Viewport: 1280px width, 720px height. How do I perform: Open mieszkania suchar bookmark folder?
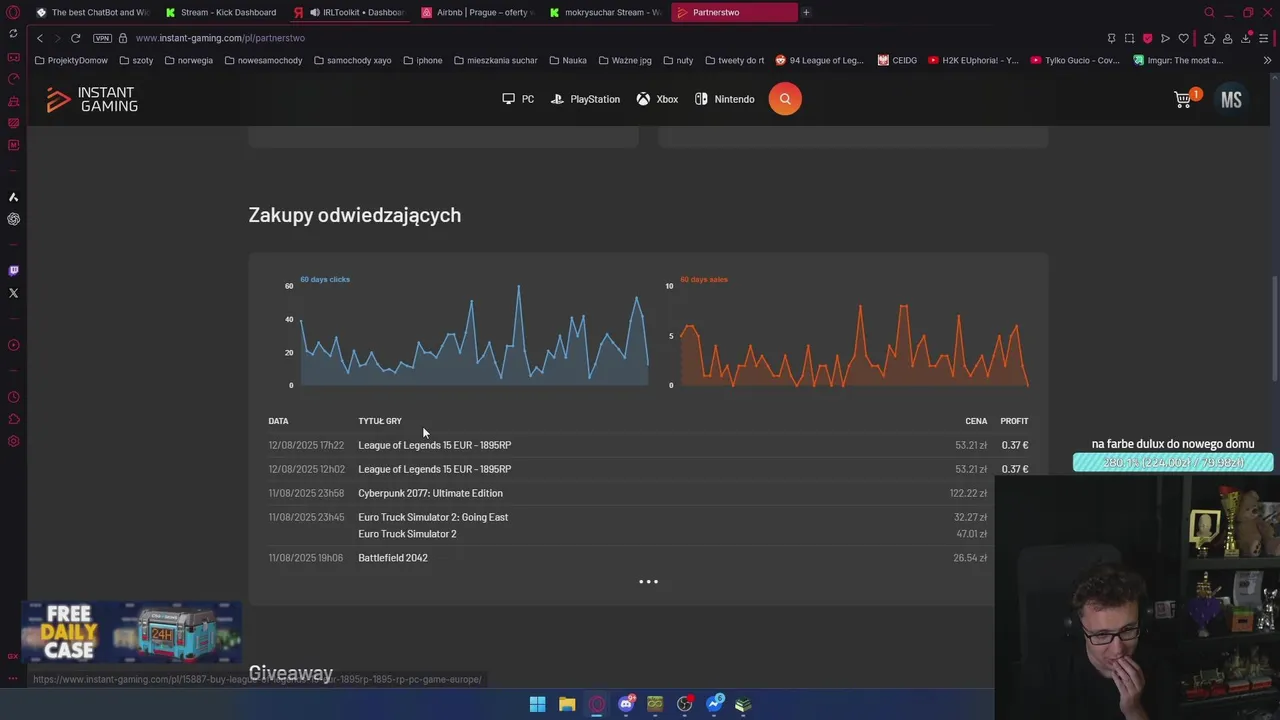[495, 60]
